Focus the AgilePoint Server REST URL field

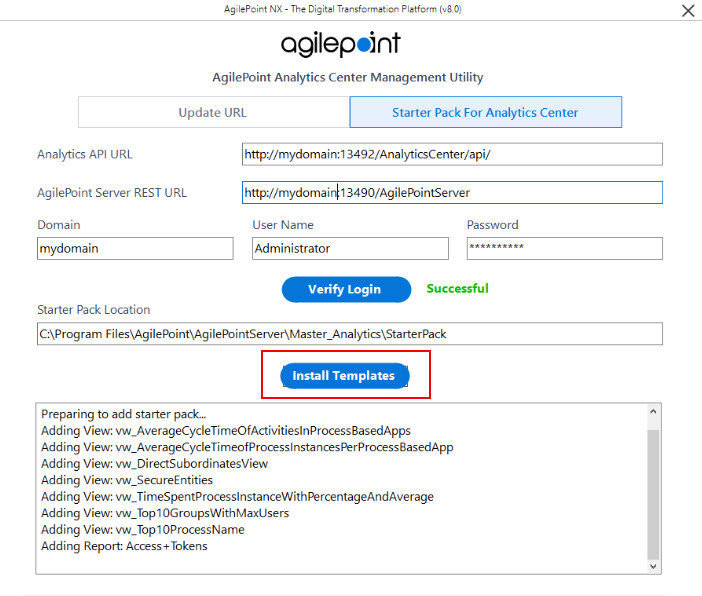[452, 193]
